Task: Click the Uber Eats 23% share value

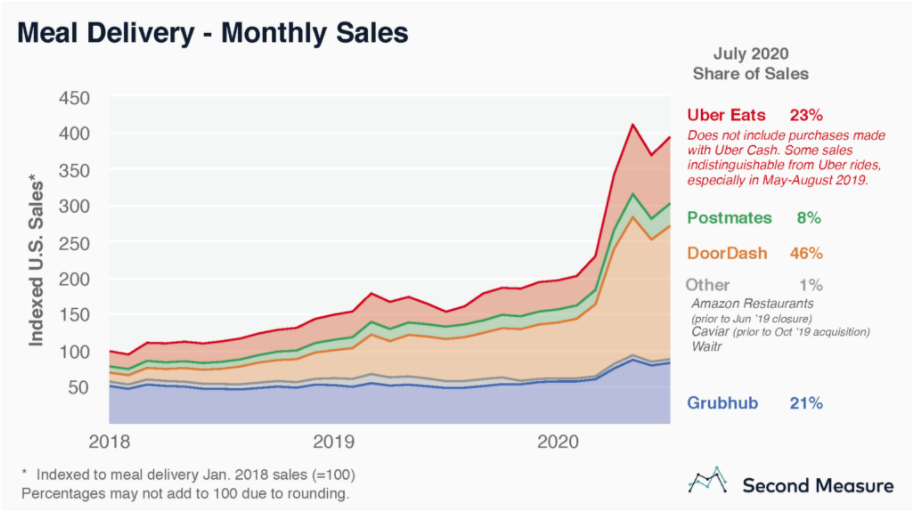Action: [x=806, y=116]
